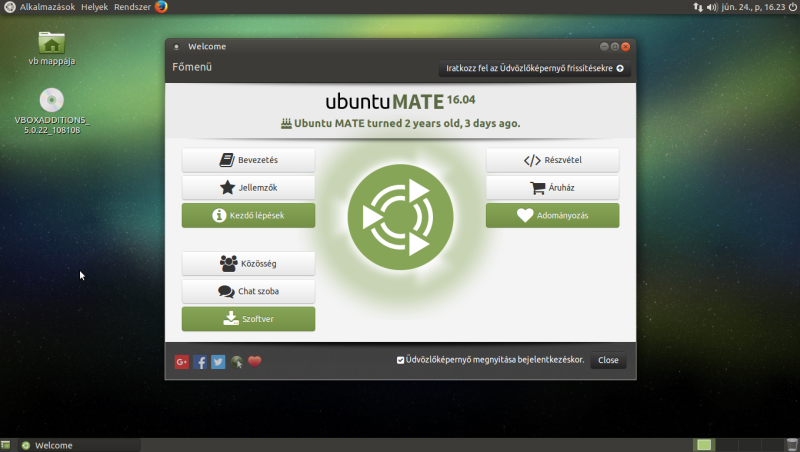
Task: Open the Bevezetés section
Action: pyautogui.click(x=248, y=160)
